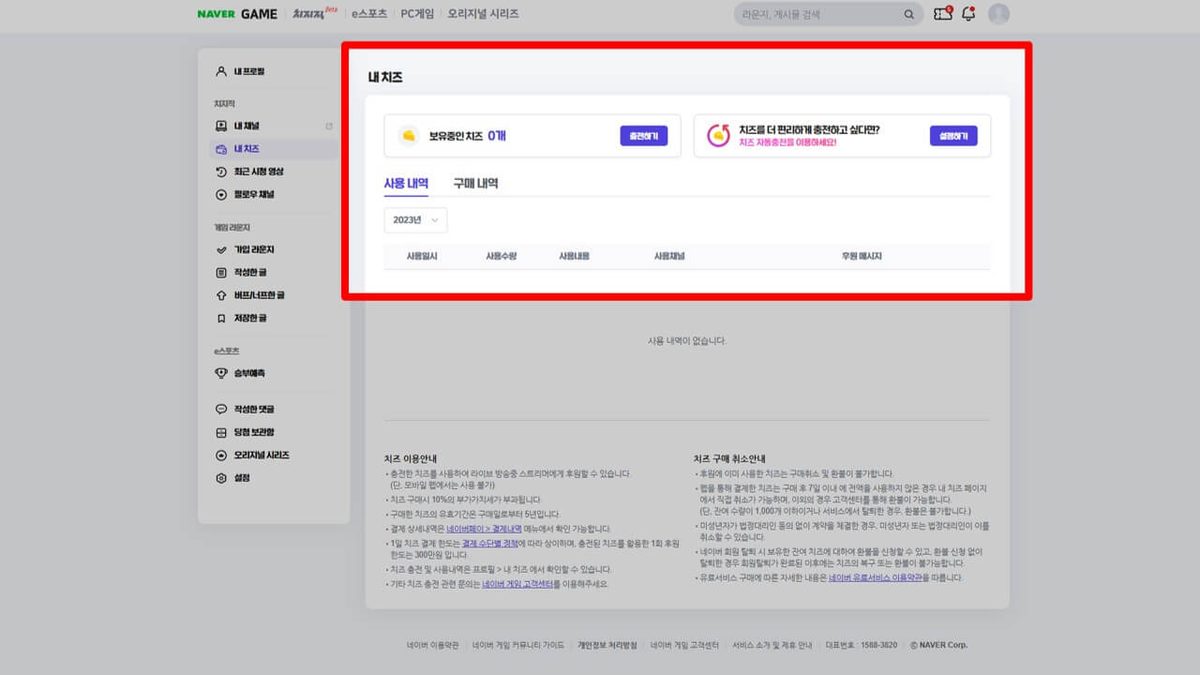The width and height of the screenshot is (1200, 675).
Task: Open footer 네이버 이용약관 link
Action: point(433,645)
